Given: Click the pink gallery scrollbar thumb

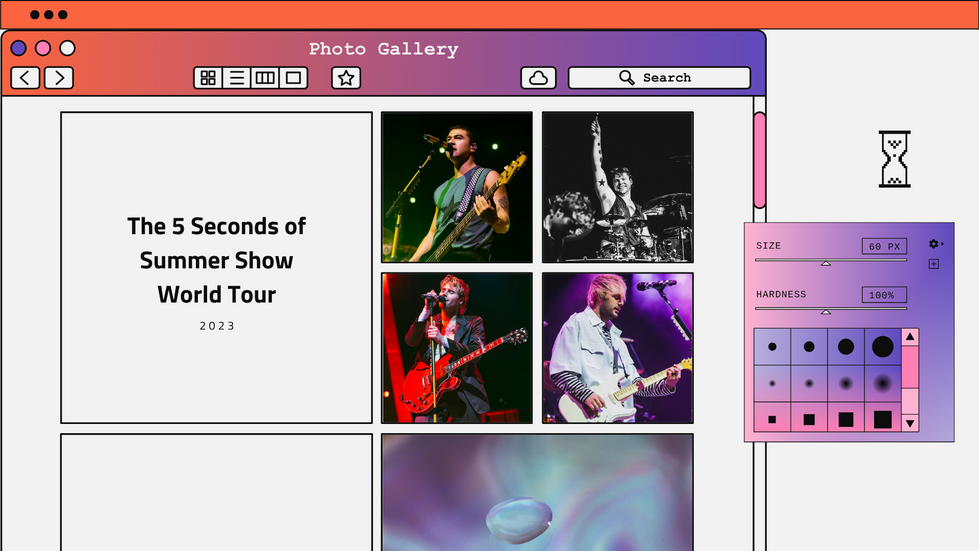Looking at the screenshot, I should pyautogui.click(x=759, y=160).
